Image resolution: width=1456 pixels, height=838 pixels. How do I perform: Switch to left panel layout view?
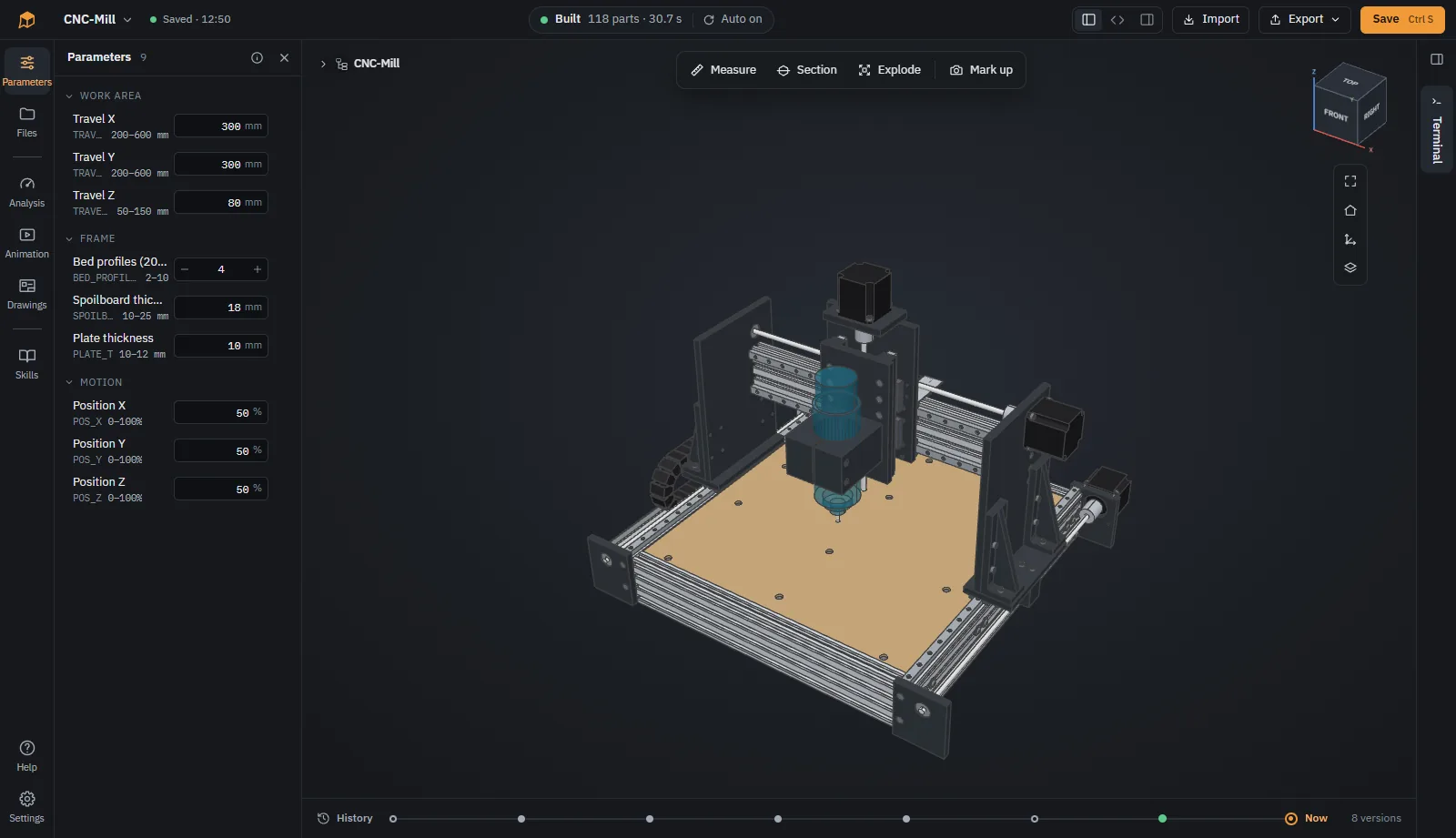coord(1088,19)
